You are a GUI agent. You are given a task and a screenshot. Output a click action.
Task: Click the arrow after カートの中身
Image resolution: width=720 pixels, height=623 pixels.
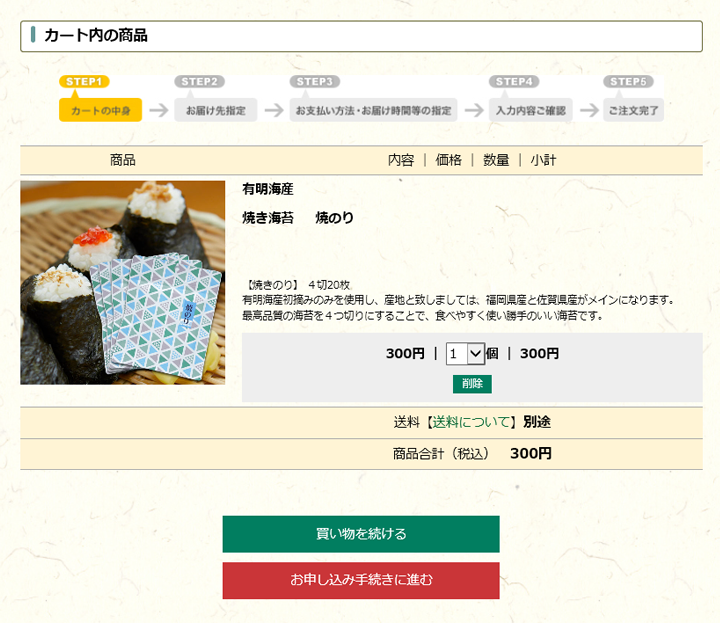158,110
